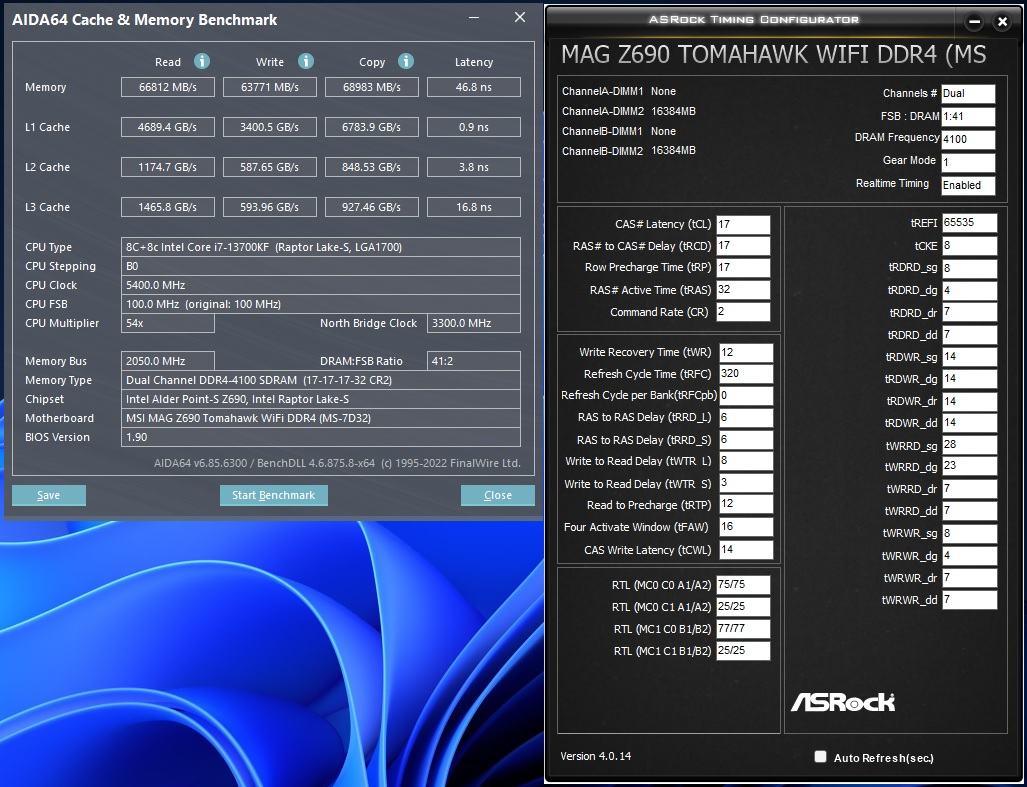
Task: Click the tRRD_L field
Action: (746, 418)
